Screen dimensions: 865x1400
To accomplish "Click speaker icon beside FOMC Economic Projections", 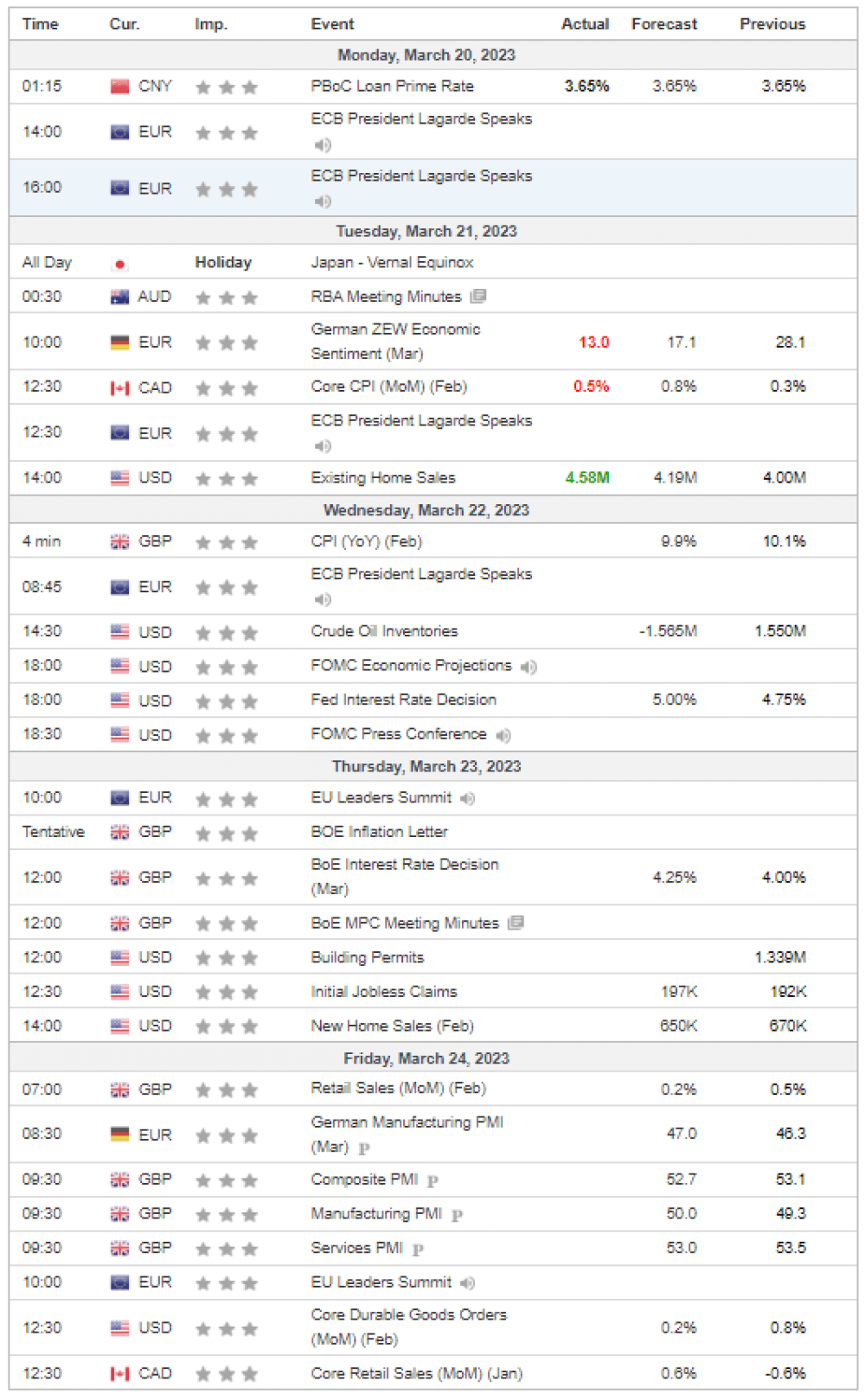I will click(x=529, y=667).
